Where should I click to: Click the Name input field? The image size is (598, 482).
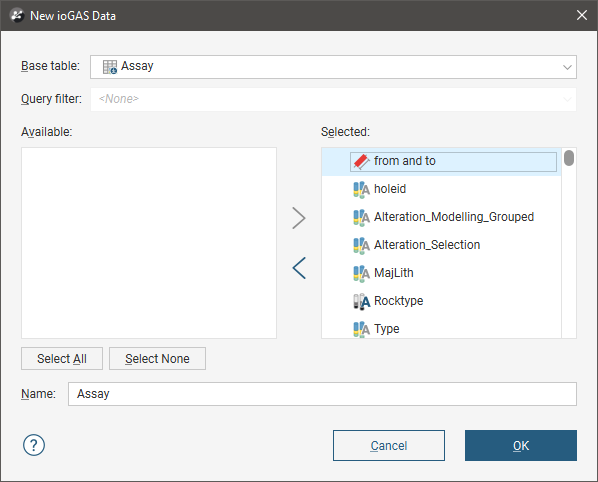coord(322,394)
